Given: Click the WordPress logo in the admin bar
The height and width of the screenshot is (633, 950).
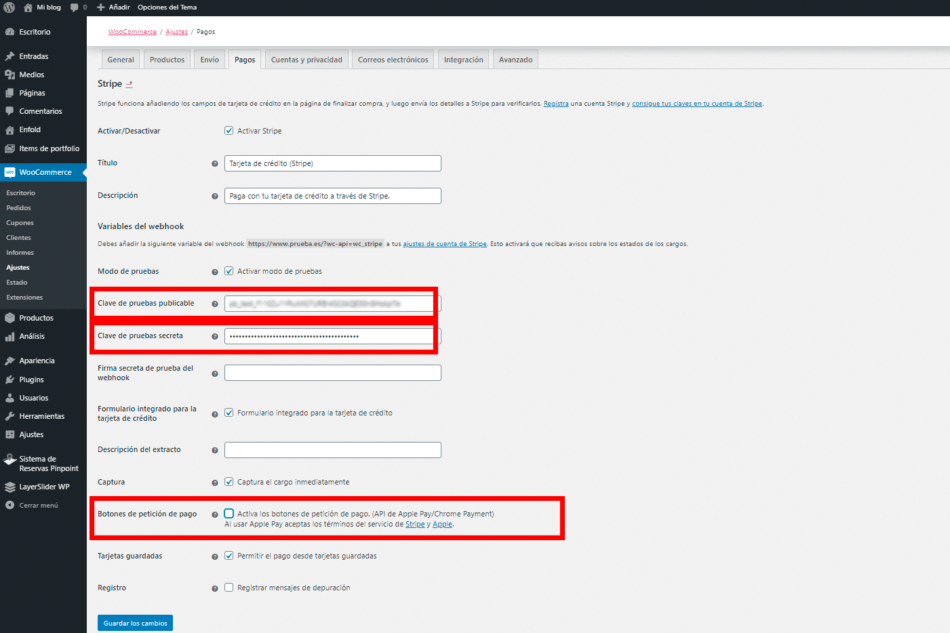Looking at the screenshot, I should [x=10, y=7].
